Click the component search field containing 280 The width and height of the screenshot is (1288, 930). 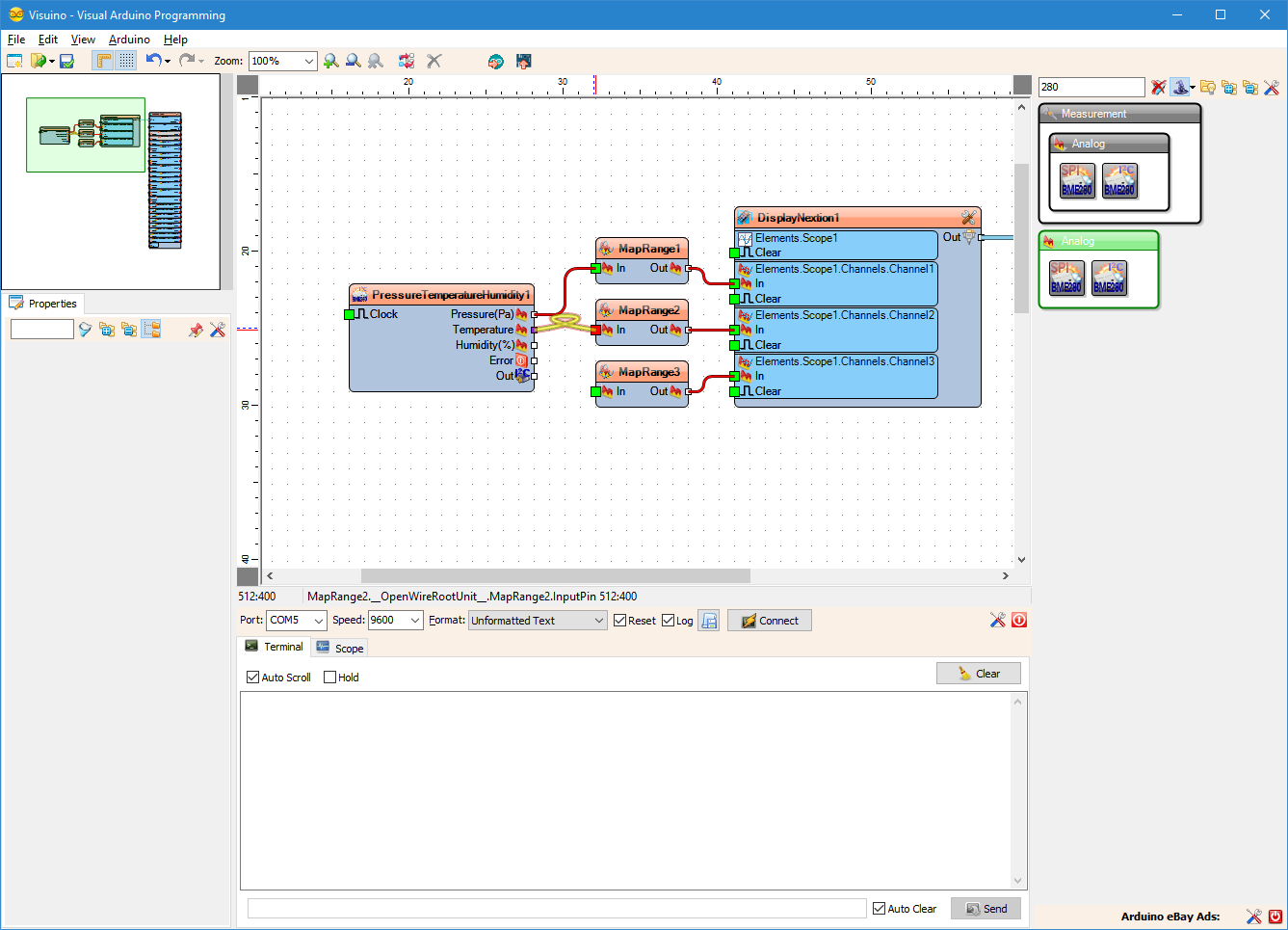pyautogui.click(x=1091, y=87)
